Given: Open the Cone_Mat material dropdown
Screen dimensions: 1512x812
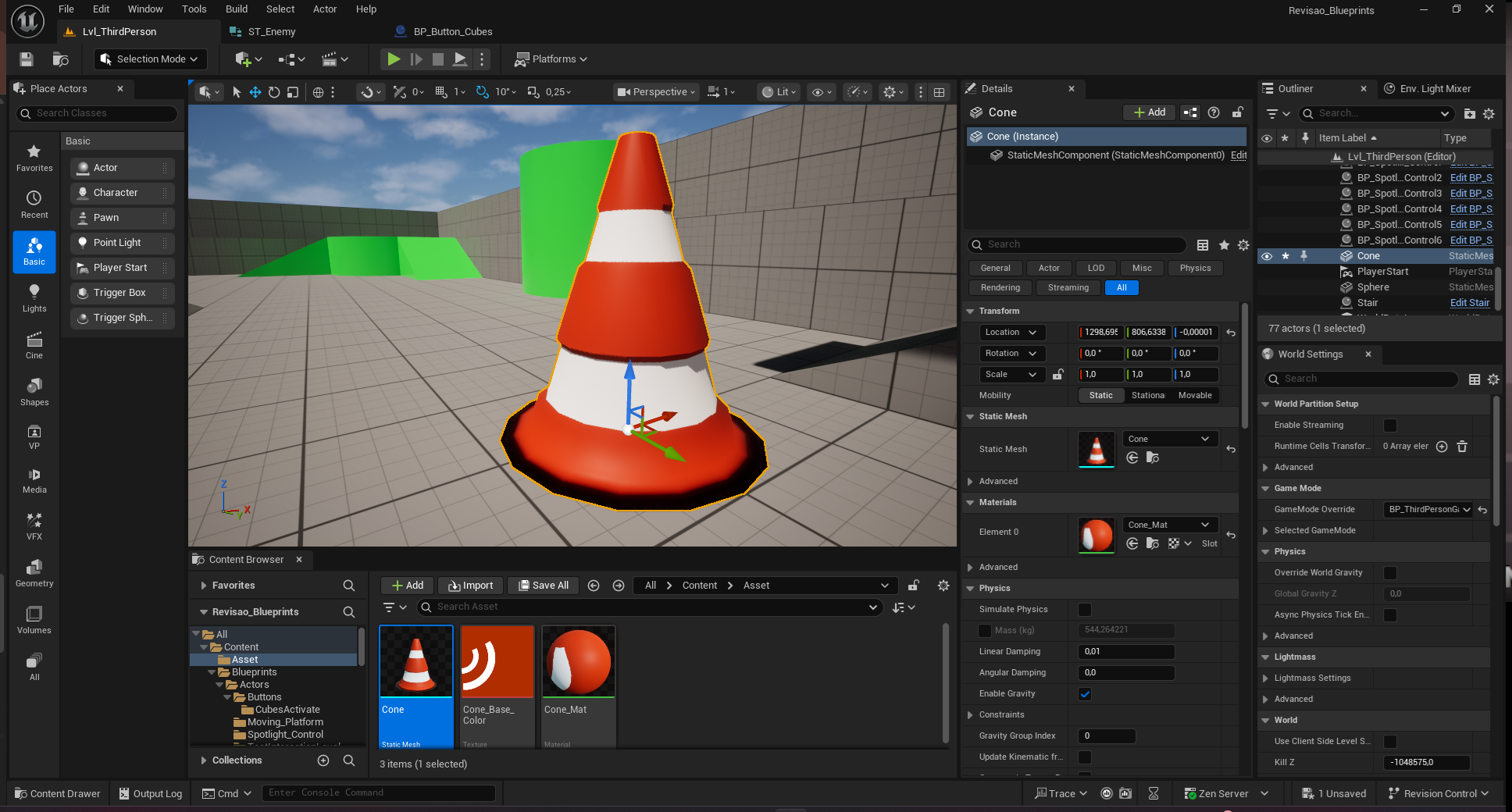Looking at the screenshot, I should coord(1168,525).
